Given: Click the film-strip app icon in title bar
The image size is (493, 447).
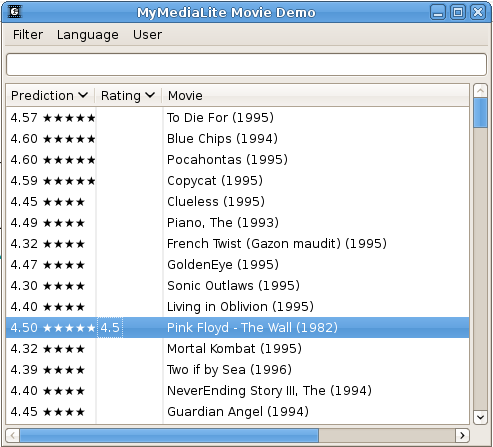Looking at the screenshot, I should 15,12.
